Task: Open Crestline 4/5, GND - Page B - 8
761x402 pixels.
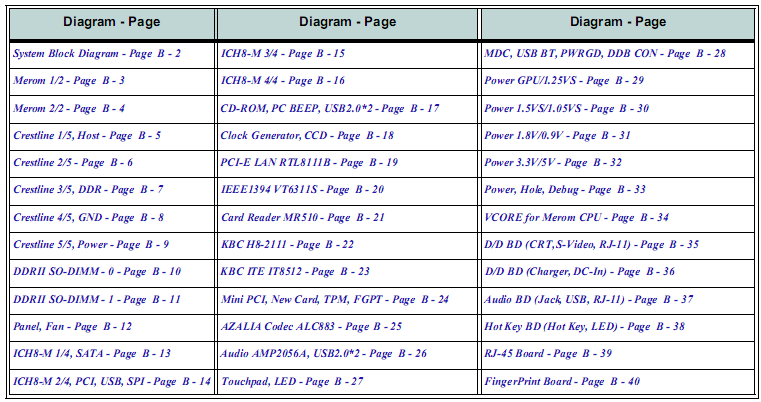Action: pos(88,218)
